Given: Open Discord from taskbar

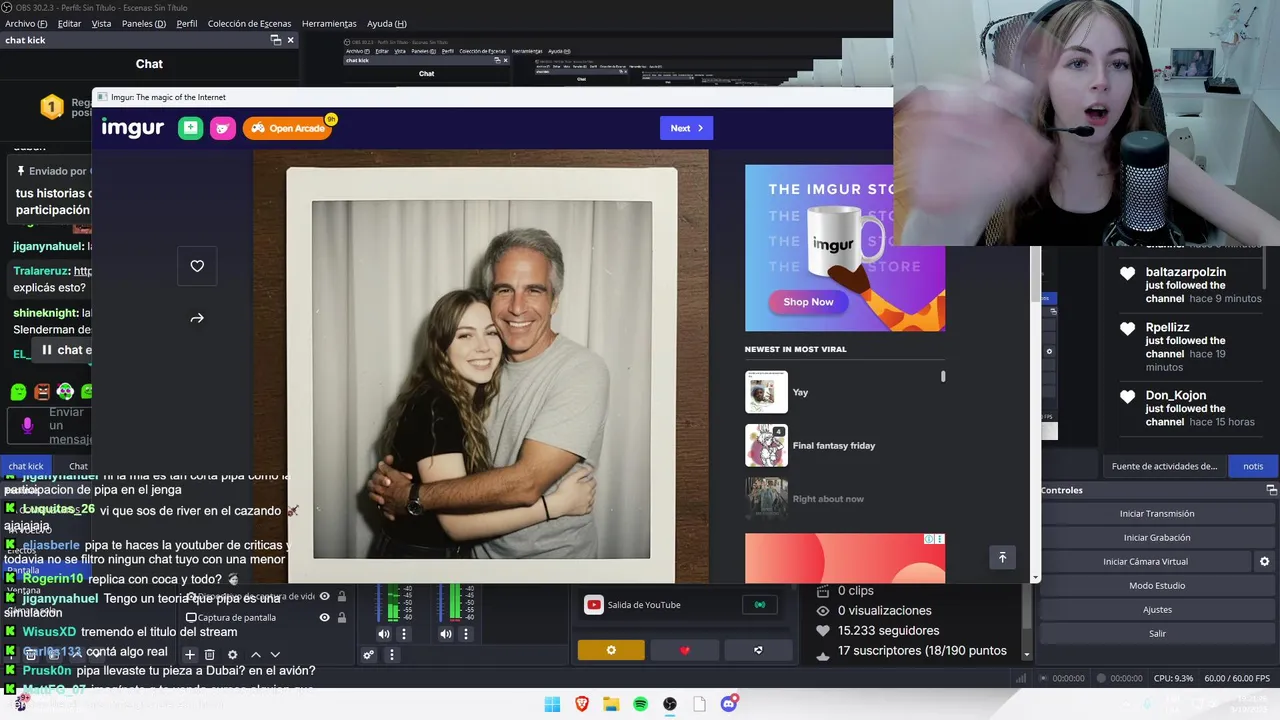Looking at the screenshot, I should (x=730, y=704).
